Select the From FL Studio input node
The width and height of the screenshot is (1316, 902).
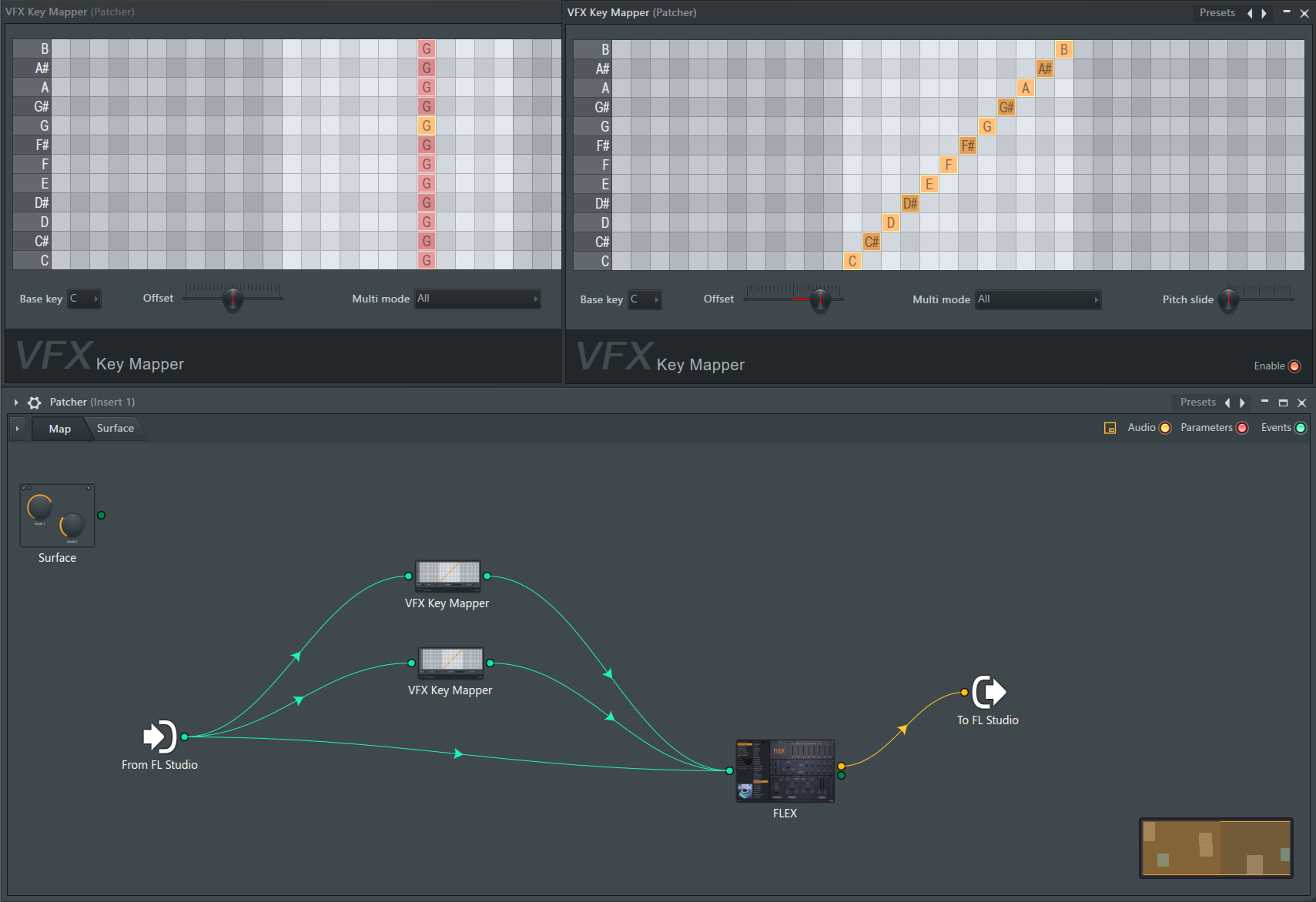click(160, 737)
